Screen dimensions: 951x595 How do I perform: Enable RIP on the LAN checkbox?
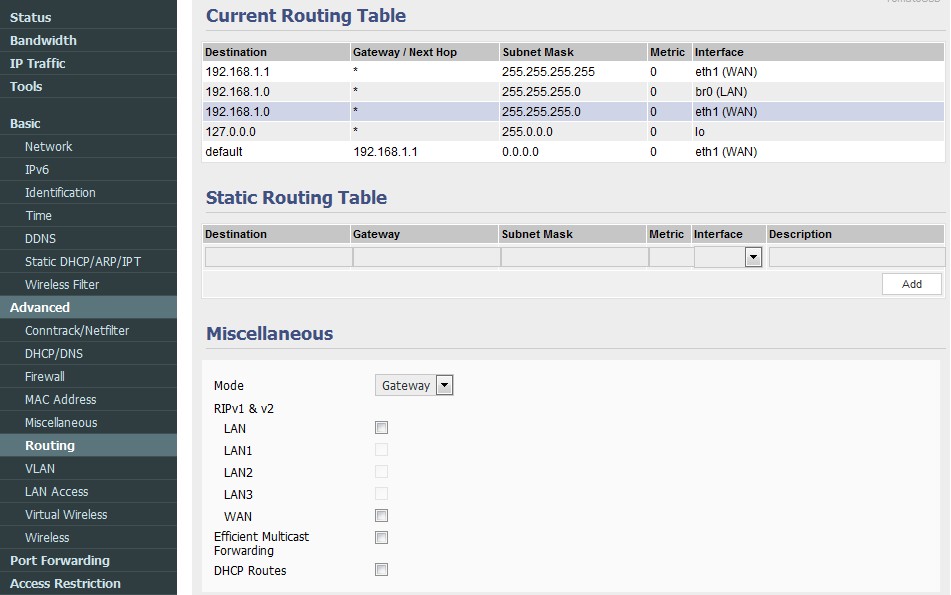381,428
